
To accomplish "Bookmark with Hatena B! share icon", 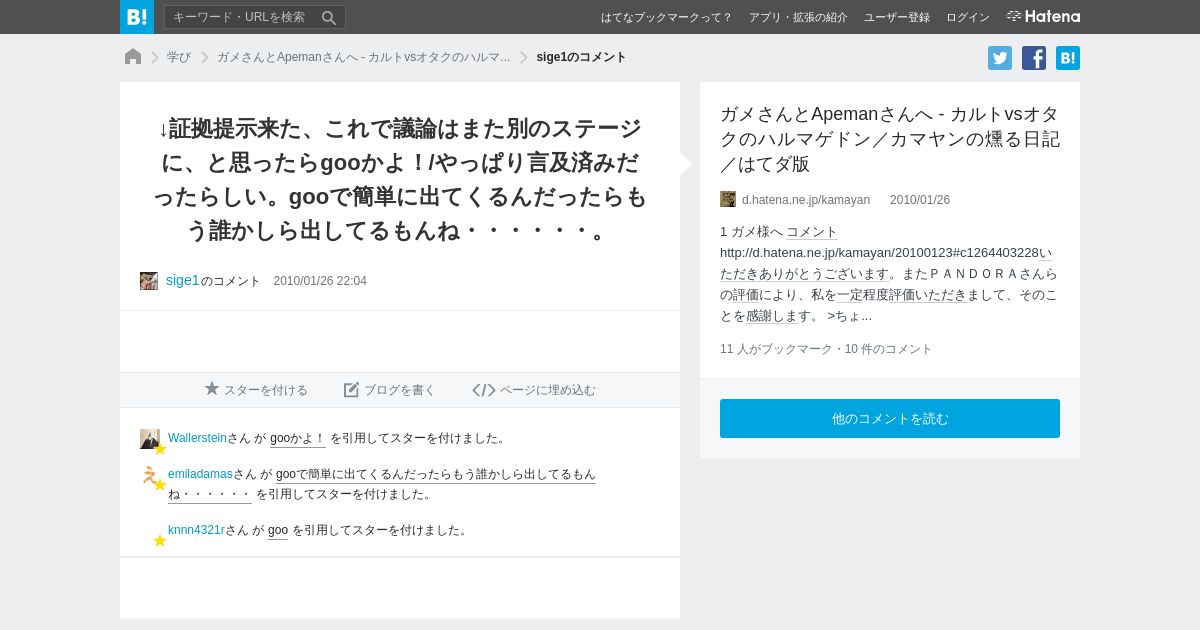I will click(x=1068, y=58).
